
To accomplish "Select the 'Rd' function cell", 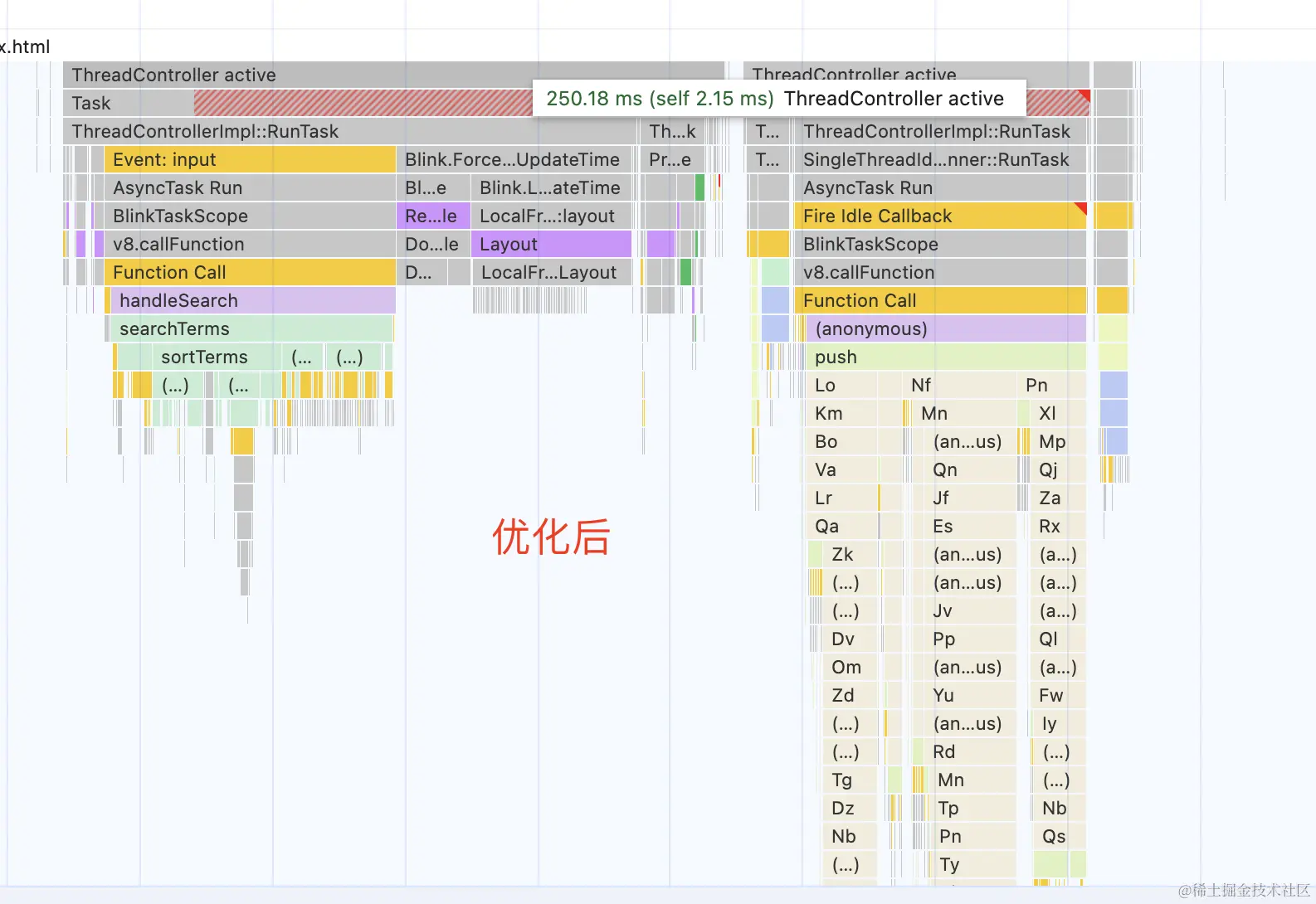I will click(x=968, y=751).
